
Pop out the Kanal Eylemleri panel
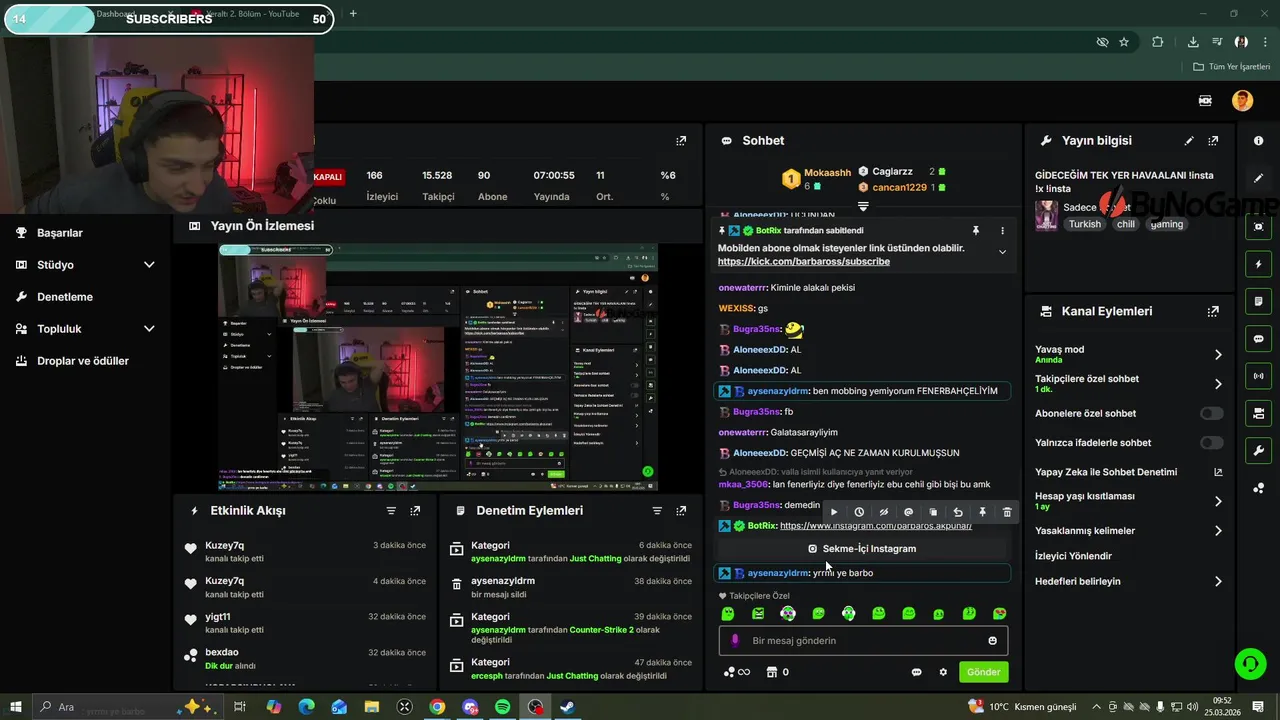(x=1213, y=311)
